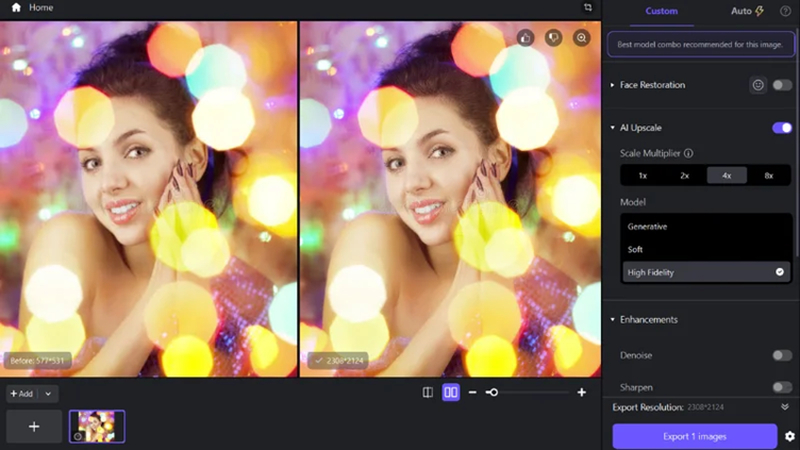Open the Add dropdown arrow
The width and height of the screenshot is (800, 450).
48,394
